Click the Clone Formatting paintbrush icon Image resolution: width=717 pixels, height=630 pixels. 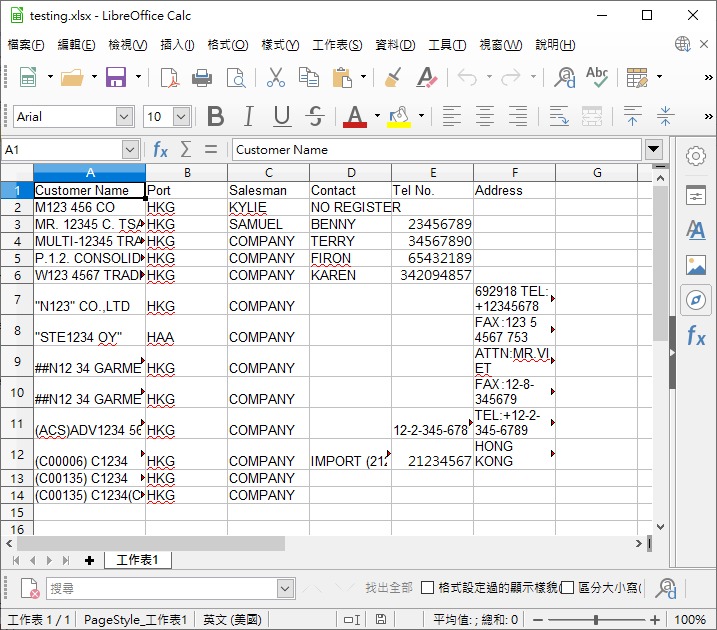tap(393, 78)
